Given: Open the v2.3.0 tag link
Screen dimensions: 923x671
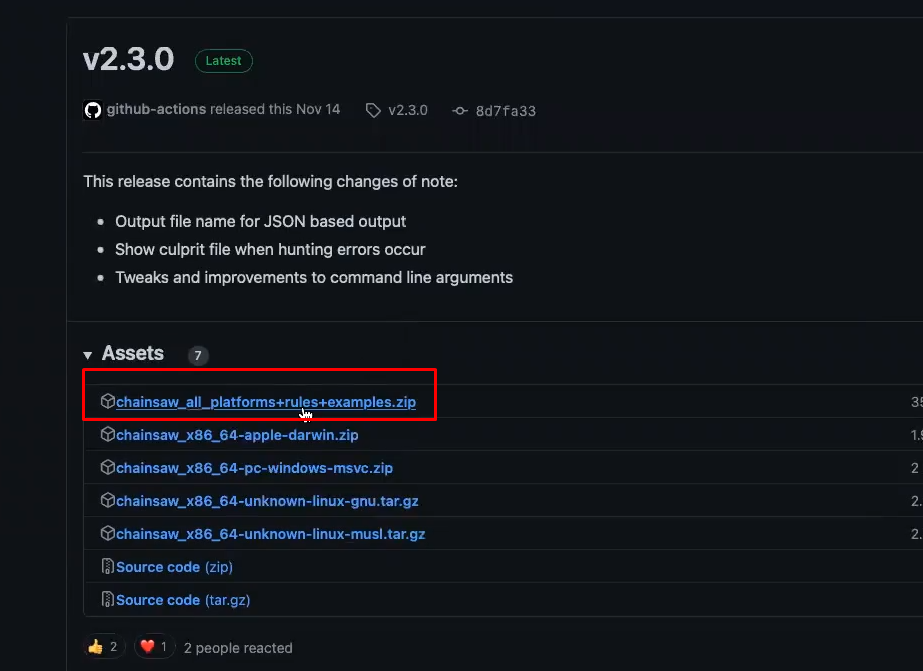Looking at the screenshot, I should tap(407, 110).
